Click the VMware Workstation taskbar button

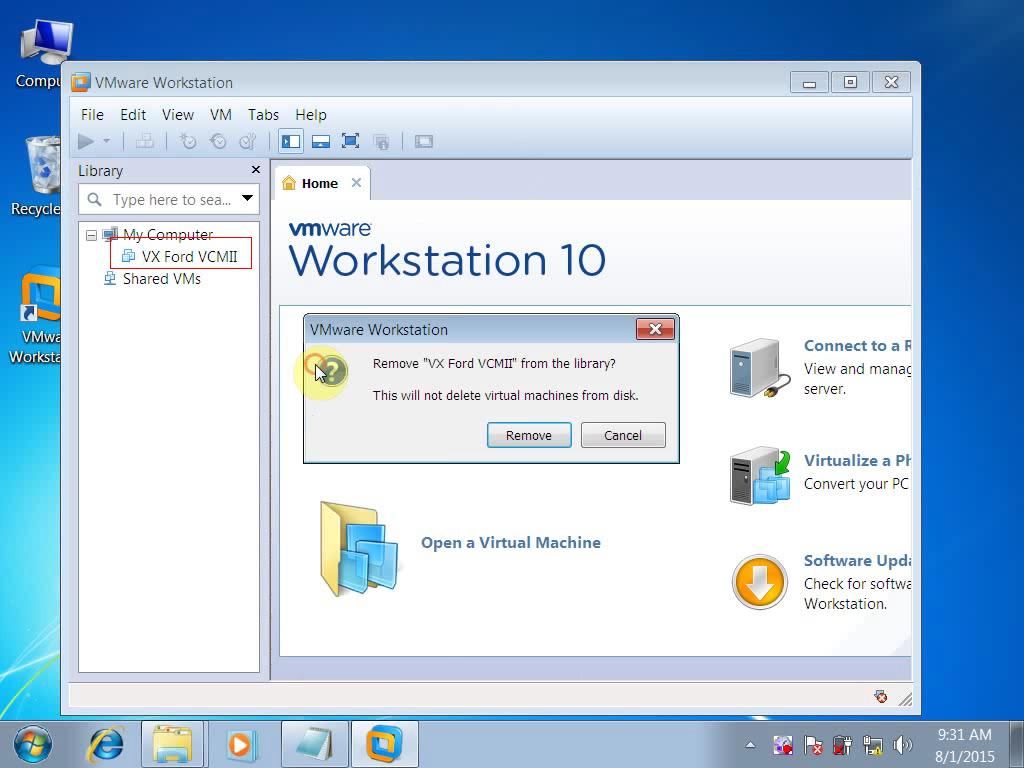click(385, 744)
